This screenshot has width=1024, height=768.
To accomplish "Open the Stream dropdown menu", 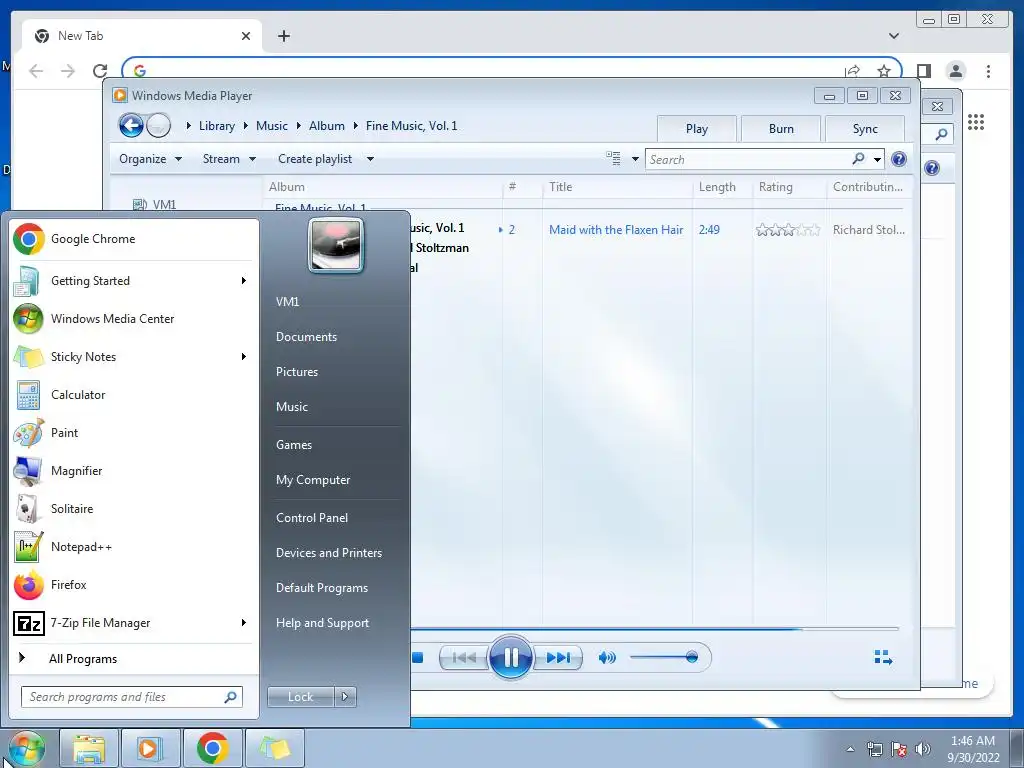I will 229,159.
